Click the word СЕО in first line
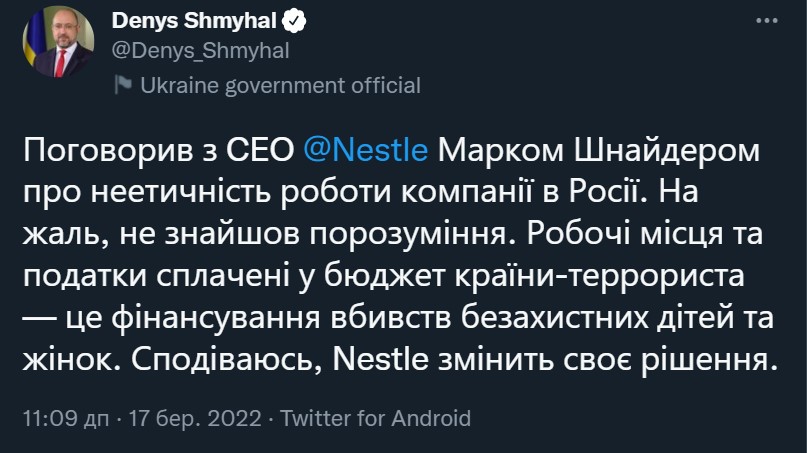Image resolution: width=807 pixels, height=453 pixels. (x=260, y=150)
